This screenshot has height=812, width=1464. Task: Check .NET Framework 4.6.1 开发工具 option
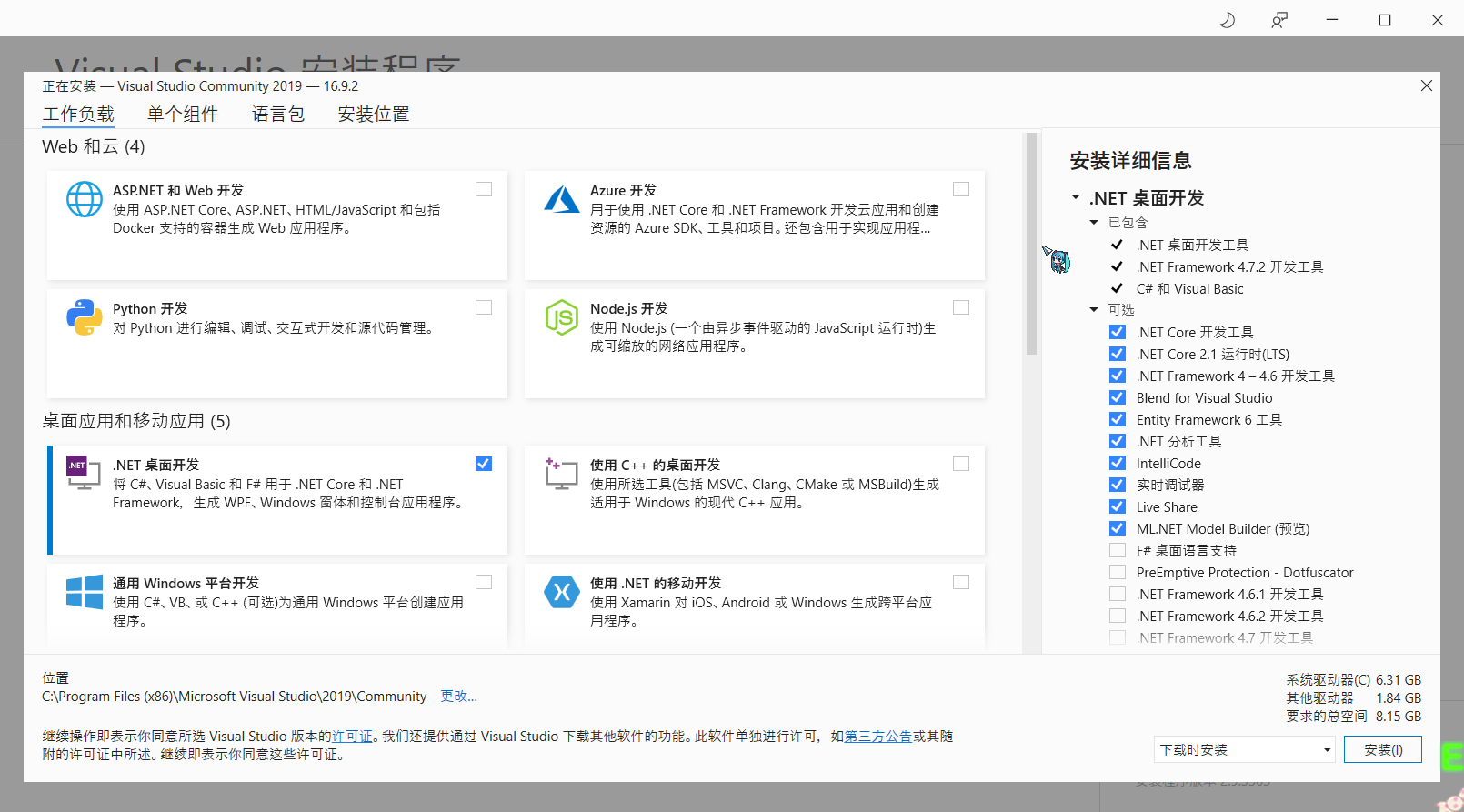(x=1118, y=594)
